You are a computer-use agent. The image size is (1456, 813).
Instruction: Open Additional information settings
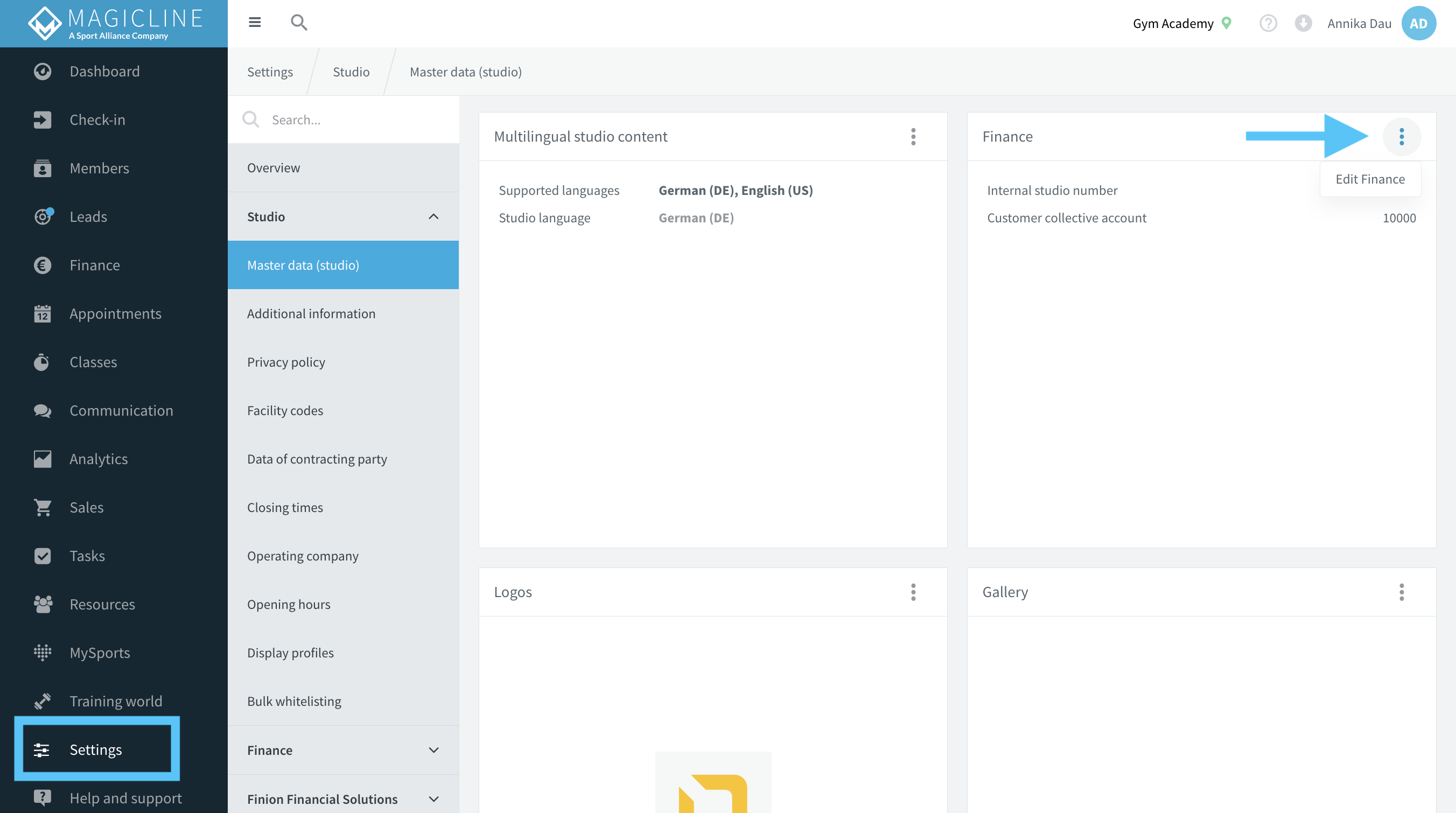pyautogui.click(x=344, y=313)
